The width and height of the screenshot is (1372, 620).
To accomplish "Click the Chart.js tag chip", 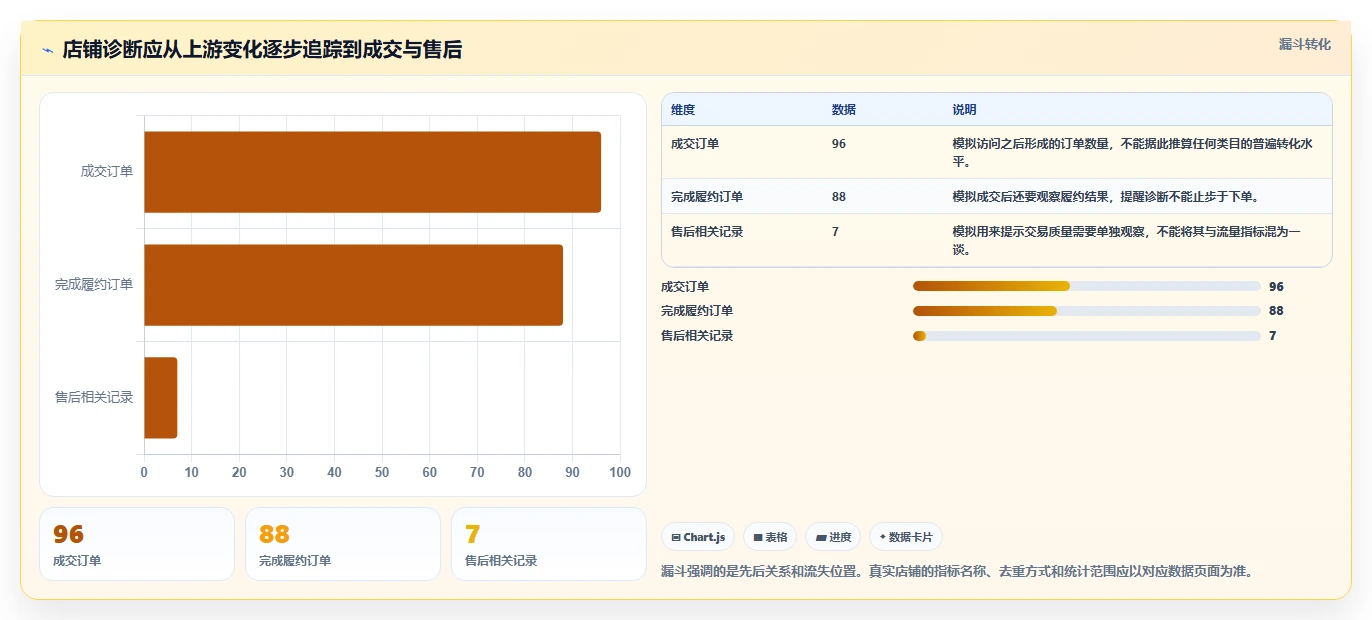I will pos(698,537).
